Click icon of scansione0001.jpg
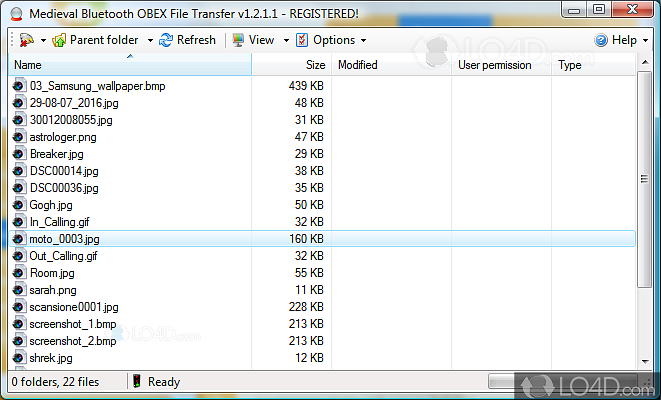This screenshot has width=661, height=400. (19, 307)
